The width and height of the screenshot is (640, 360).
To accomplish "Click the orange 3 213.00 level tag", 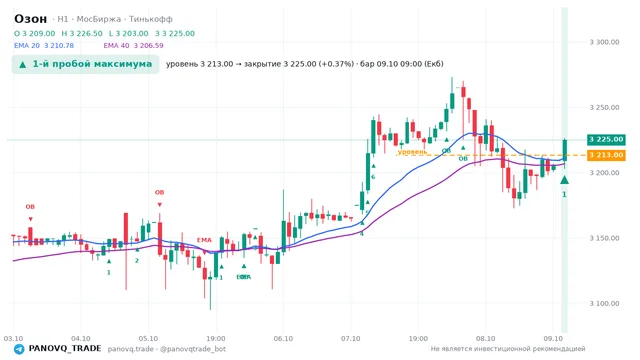I will click(606, 155).
